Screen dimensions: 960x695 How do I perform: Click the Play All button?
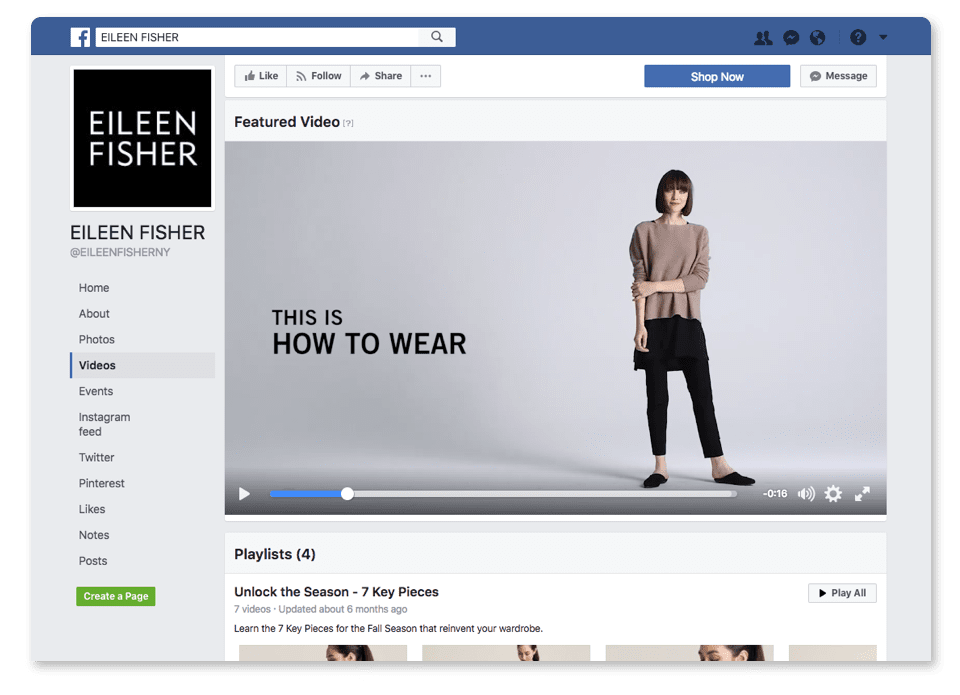click(842, 593)
